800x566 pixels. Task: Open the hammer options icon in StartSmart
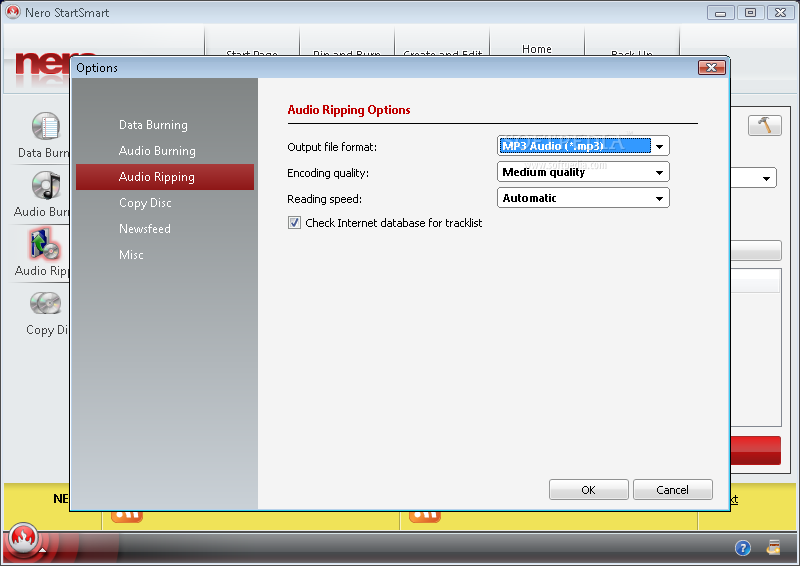pyautogui.click(x=764, y=125)
